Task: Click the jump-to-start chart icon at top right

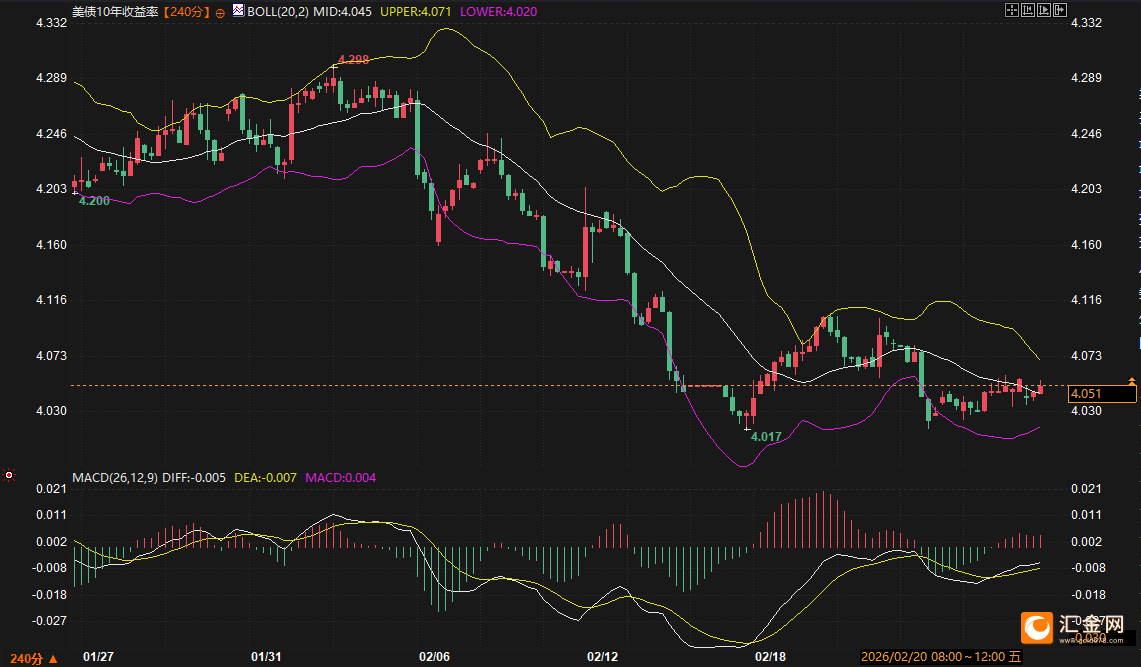Action: tap(1029, 9)
